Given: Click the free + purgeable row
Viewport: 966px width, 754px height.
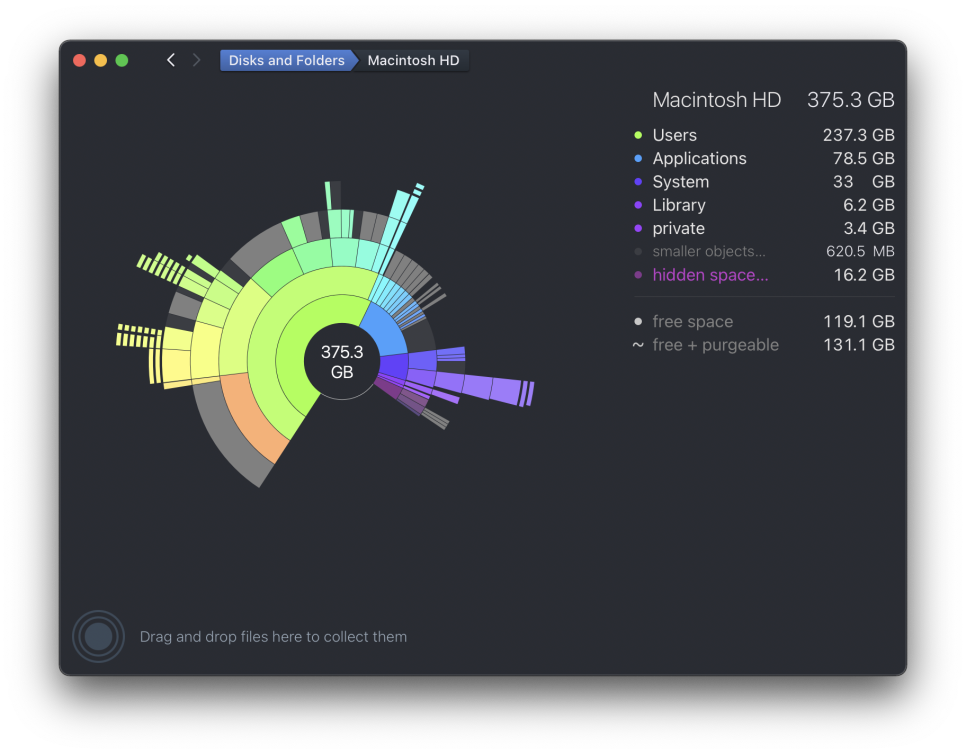Looking at the screenshot, I should (x=764, y=345).
